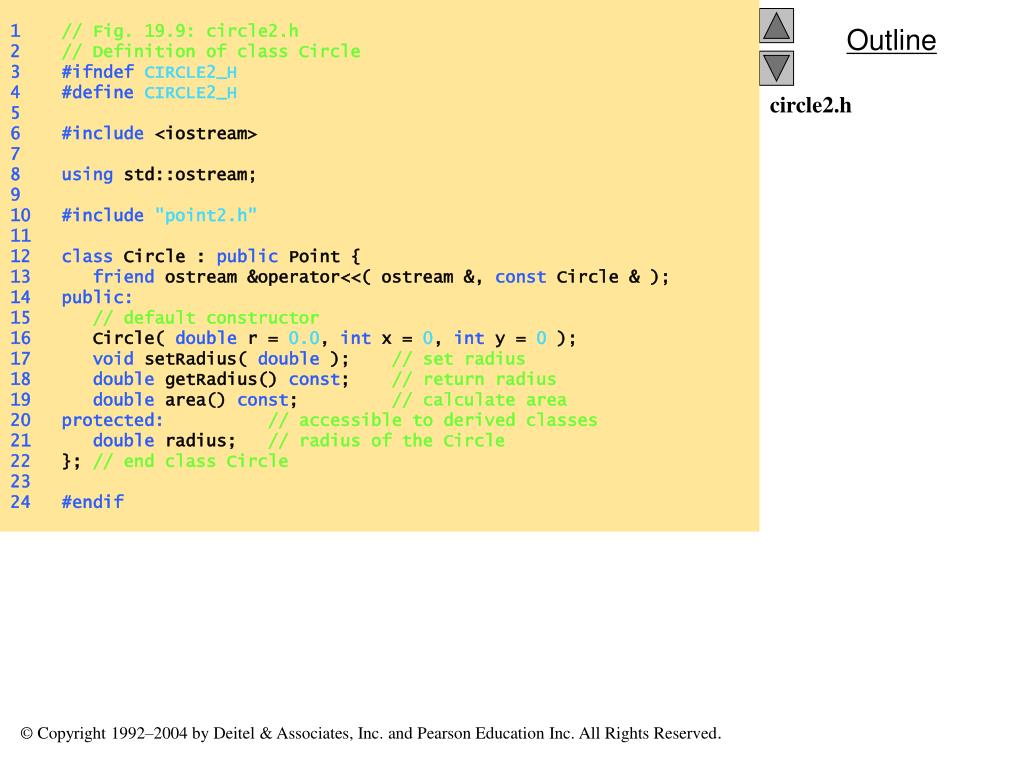1024x768 pixels.
Task: Click the '// default constructor' comment
Action: point(206,317)
